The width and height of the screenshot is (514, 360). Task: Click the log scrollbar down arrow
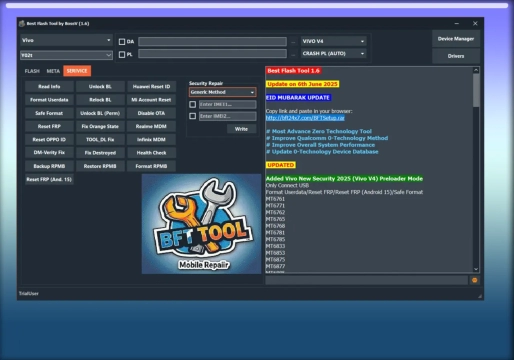click(x=476, y=269)
